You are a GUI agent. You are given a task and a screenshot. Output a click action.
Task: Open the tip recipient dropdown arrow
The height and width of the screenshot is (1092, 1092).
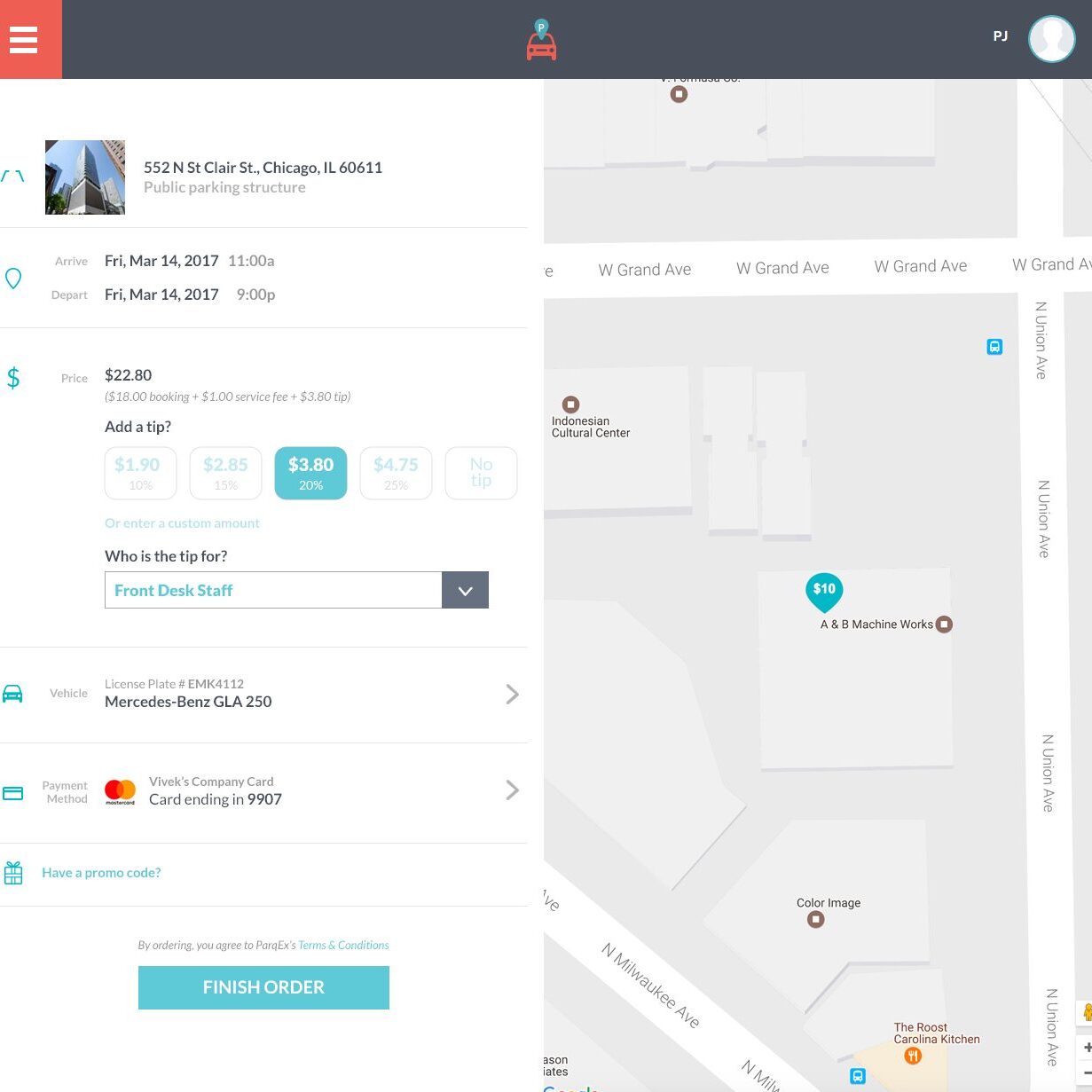pos(465,591)
